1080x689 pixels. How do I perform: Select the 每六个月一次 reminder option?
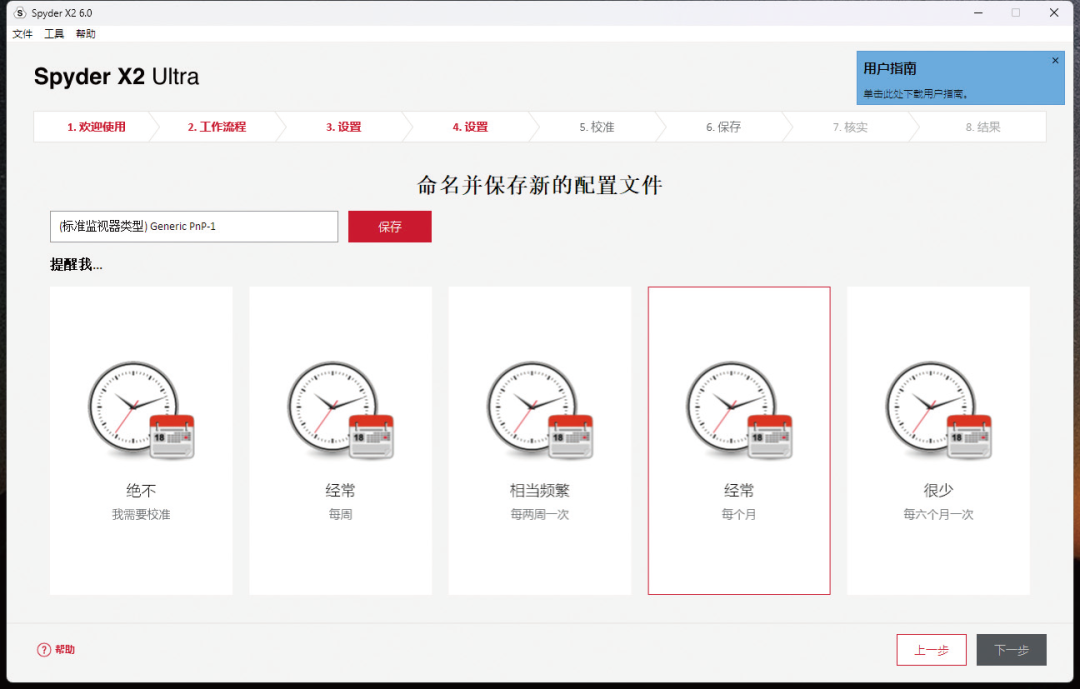point(938,515)
